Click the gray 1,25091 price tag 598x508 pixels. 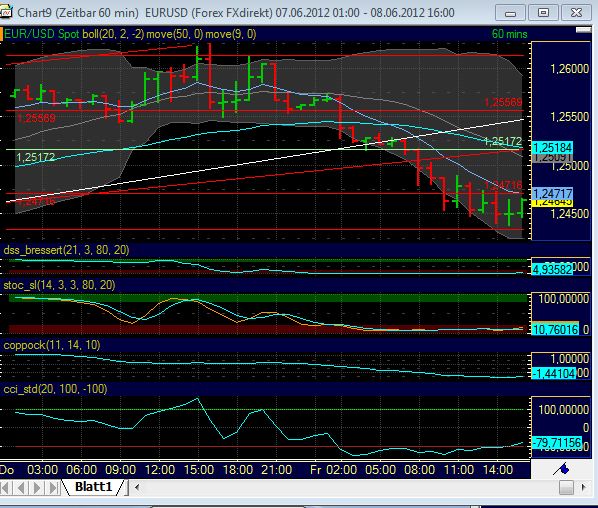pyautogui.click(x=552, y=158)
